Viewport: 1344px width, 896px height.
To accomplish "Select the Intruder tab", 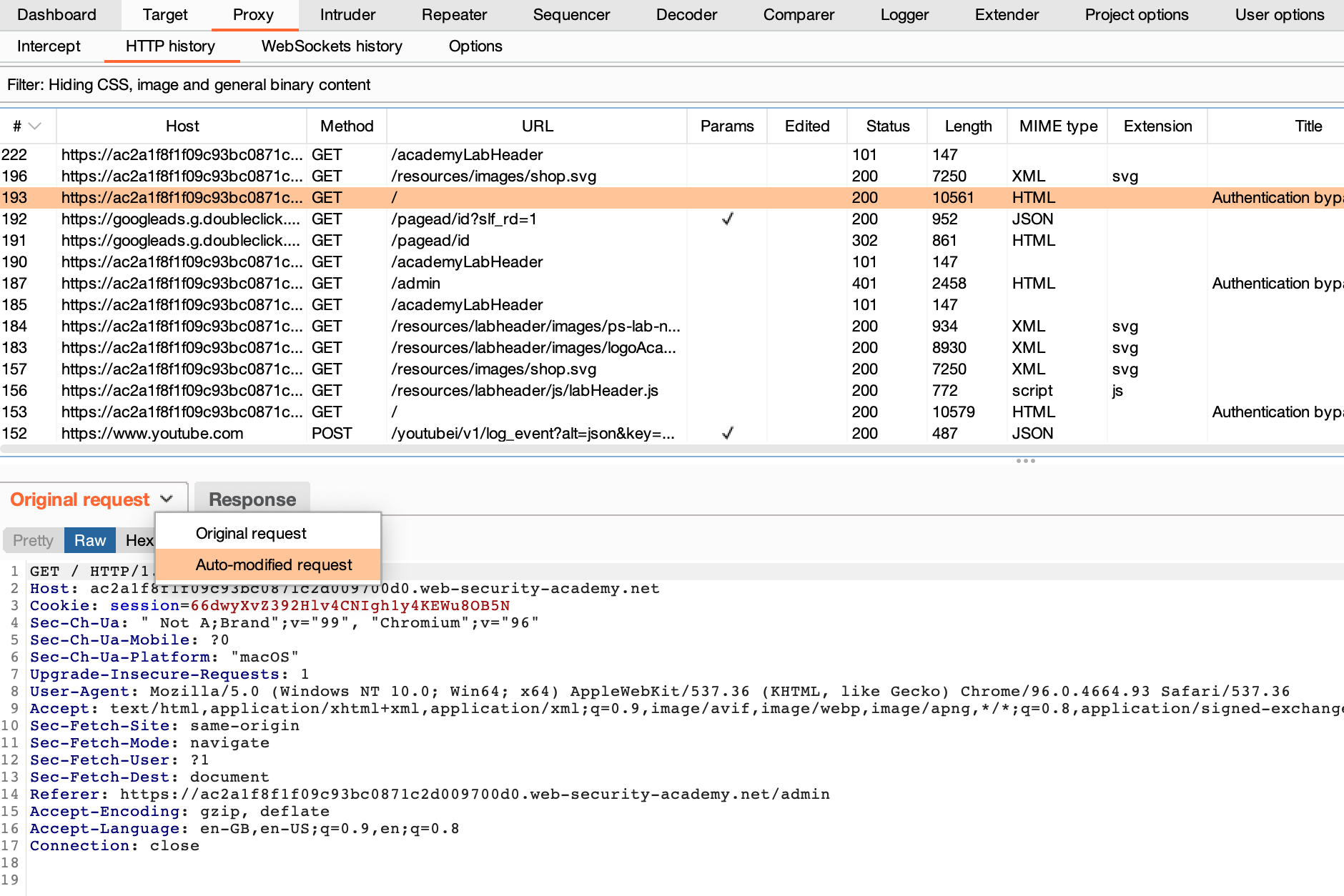I will pos(347,14).
